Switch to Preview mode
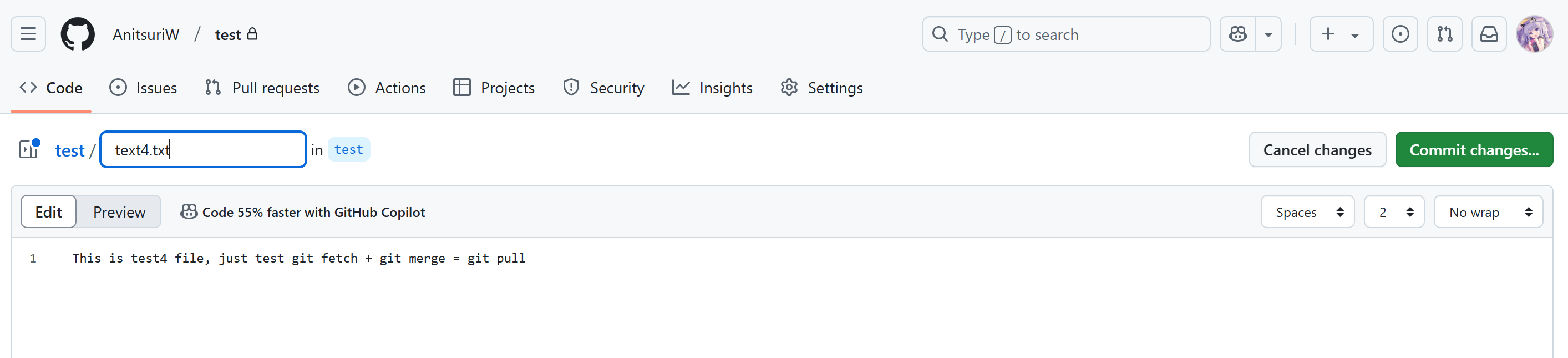The image size is (1568, 358). (119, 212)
